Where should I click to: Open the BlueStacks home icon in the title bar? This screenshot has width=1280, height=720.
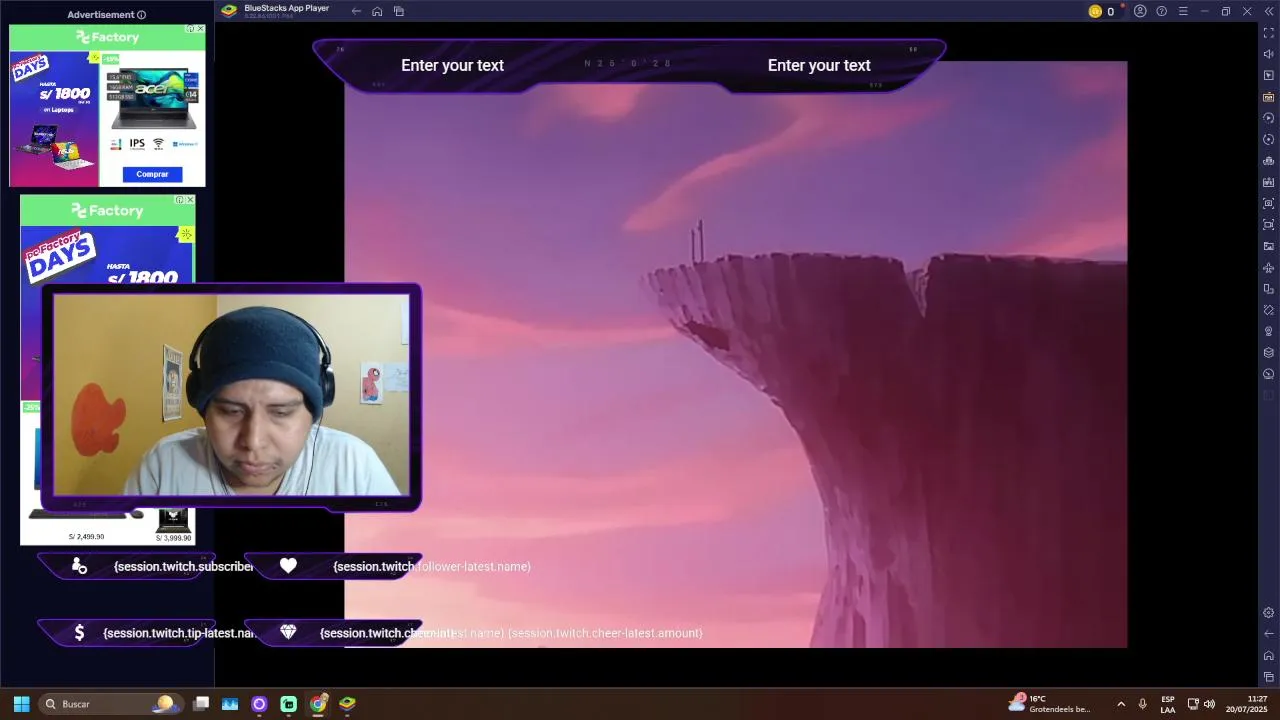pyautogui.click(x=377, y=11)
